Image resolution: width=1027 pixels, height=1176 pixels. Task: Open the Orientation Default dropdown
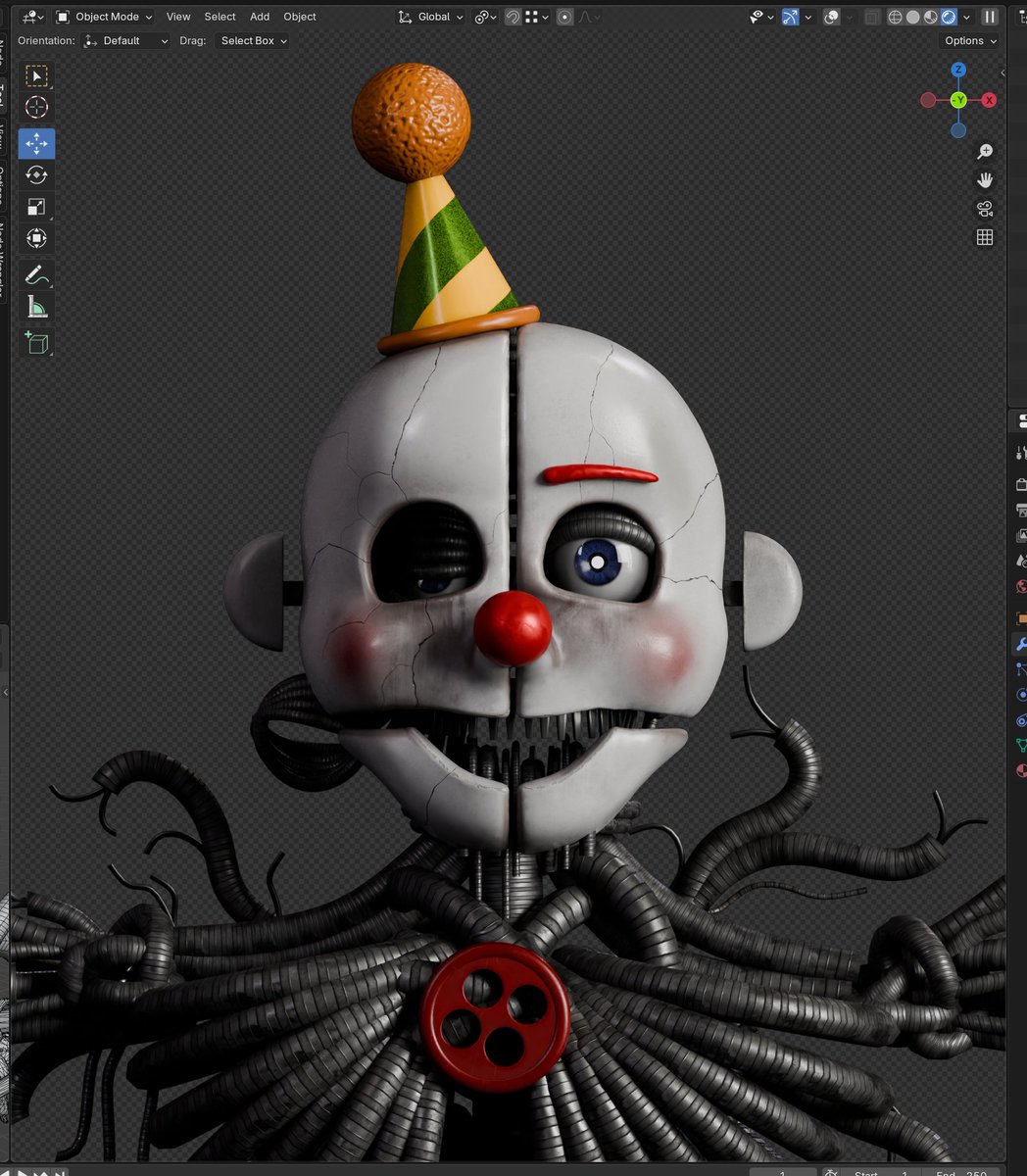point(125,41)
